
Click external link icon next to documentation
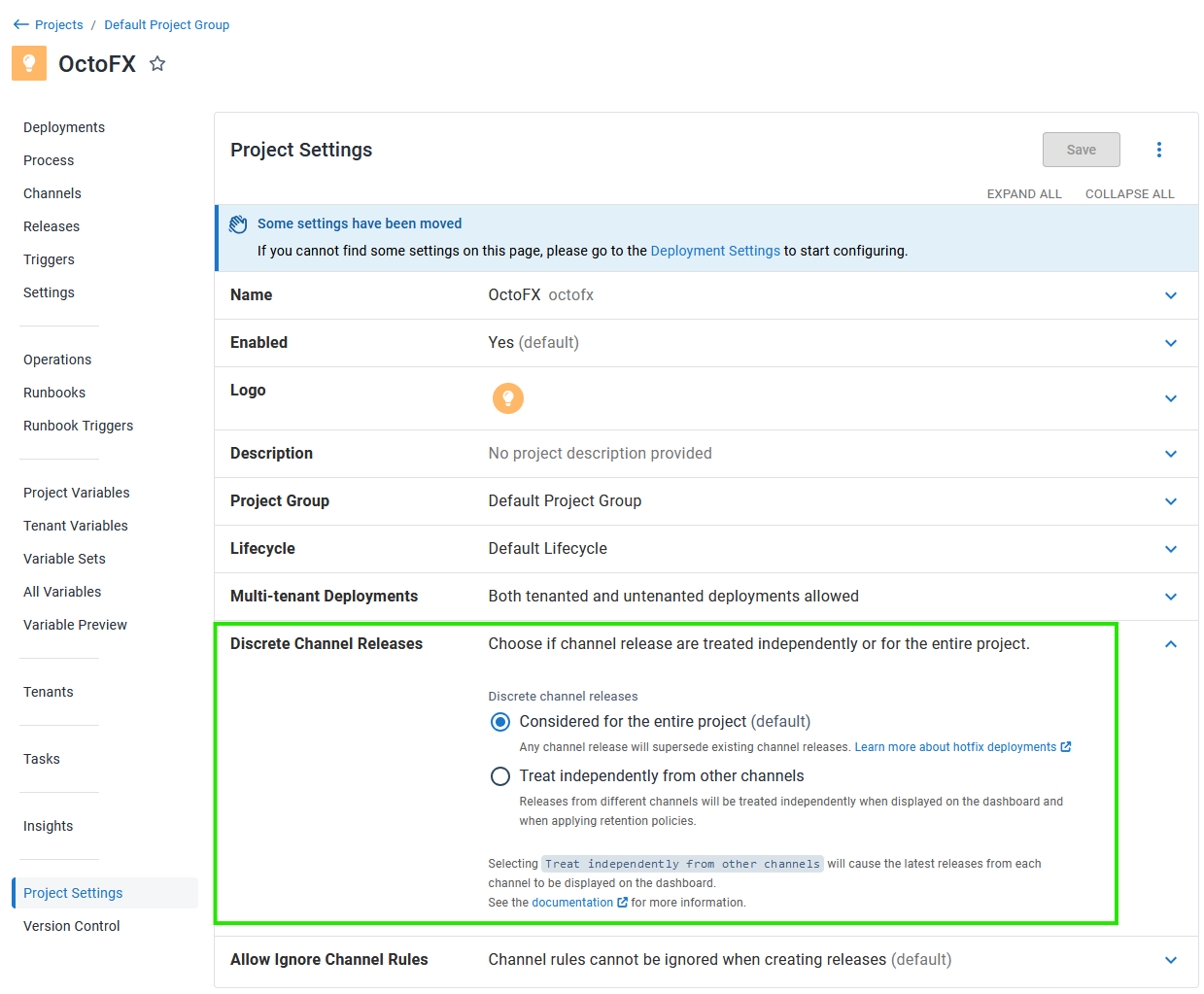point(623,903)
